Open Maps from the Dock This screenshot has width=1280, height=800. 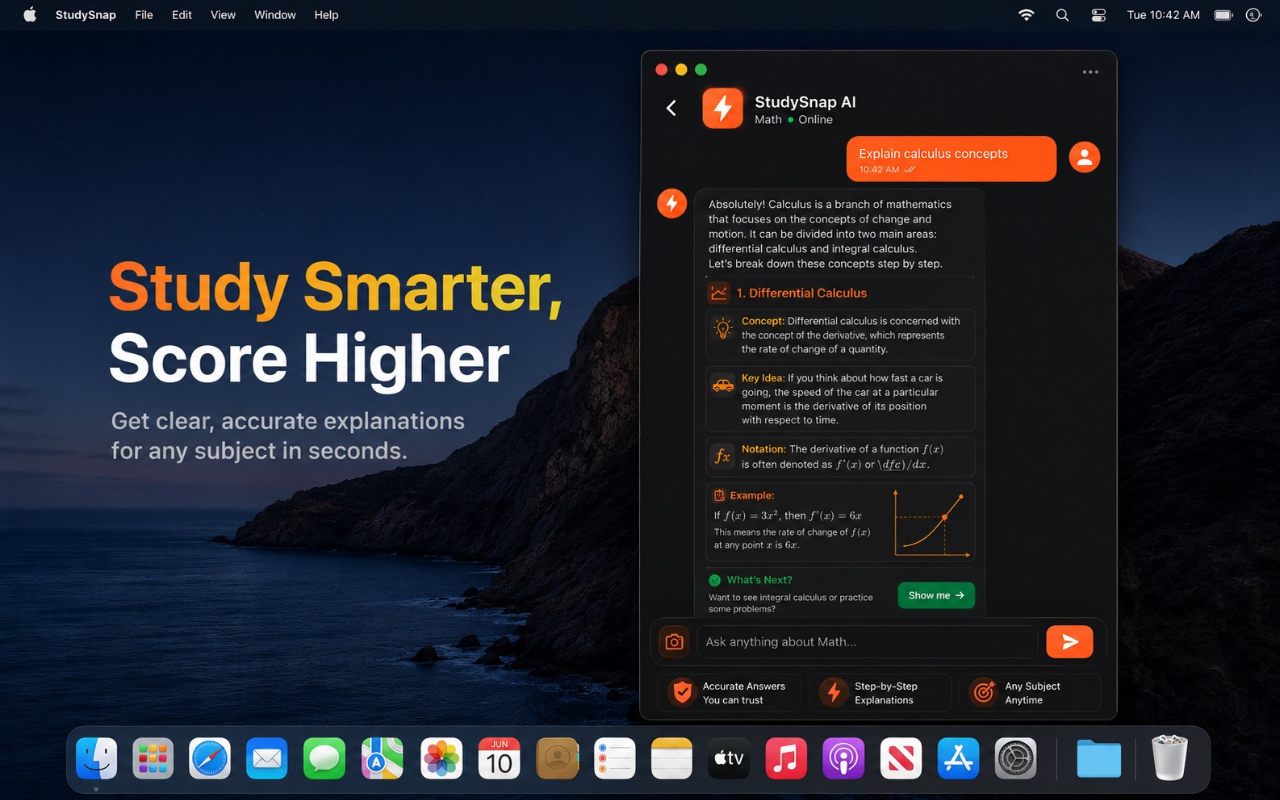pyautogui.click(x=382, y=758)
